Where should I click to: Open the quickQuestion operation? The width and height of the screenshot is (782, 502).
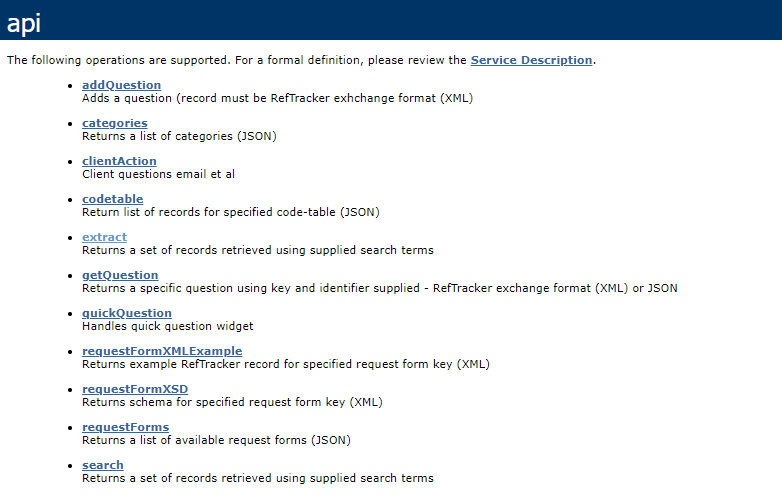[127, 313]
